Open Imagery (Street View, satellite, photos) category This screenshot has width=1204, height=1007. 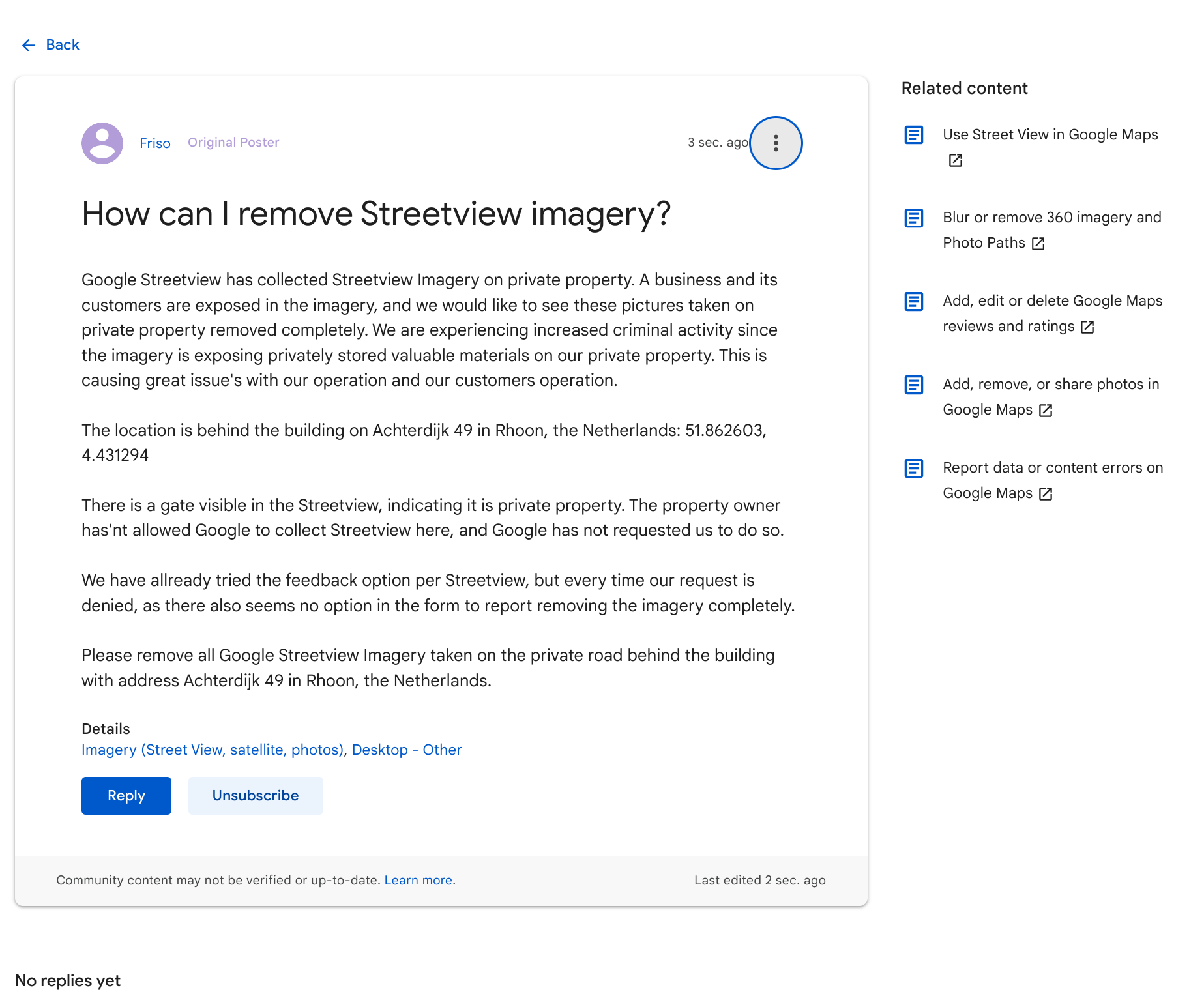click(x=213, y=750)
